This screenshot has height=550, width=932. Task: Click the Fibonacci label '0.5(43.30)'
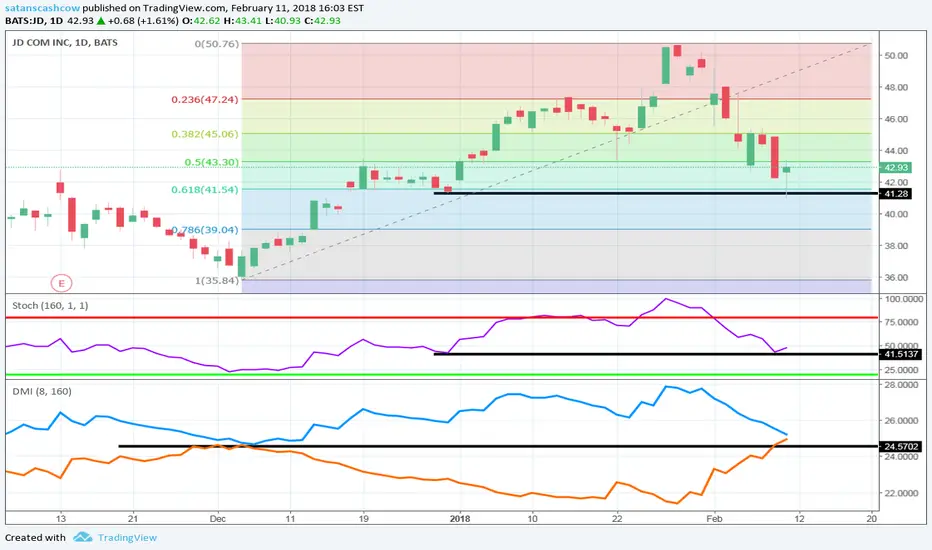(211, 162)
